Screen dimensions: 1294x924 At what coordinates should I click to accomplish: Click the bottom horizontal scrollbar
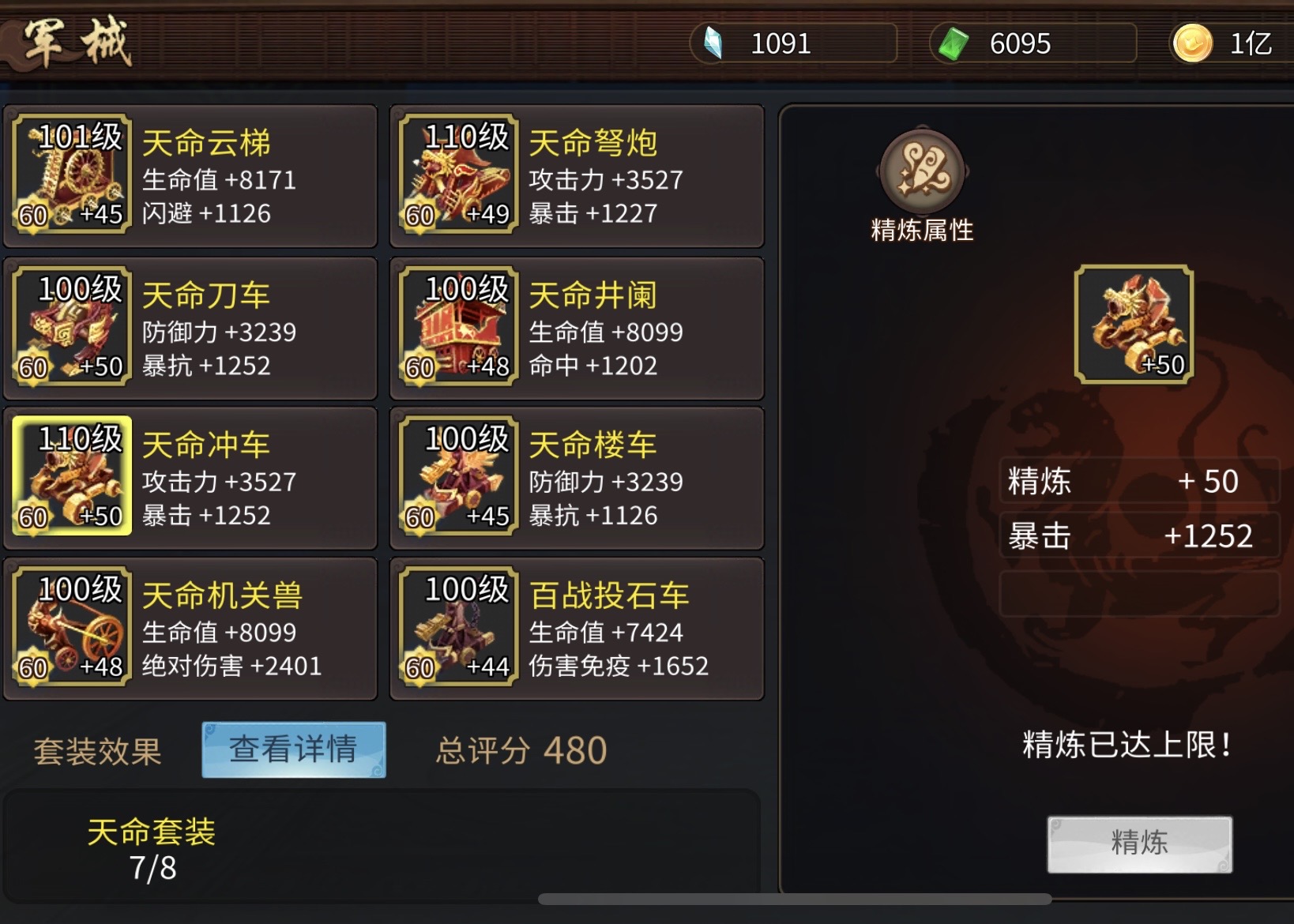click(x=795, y=899)
